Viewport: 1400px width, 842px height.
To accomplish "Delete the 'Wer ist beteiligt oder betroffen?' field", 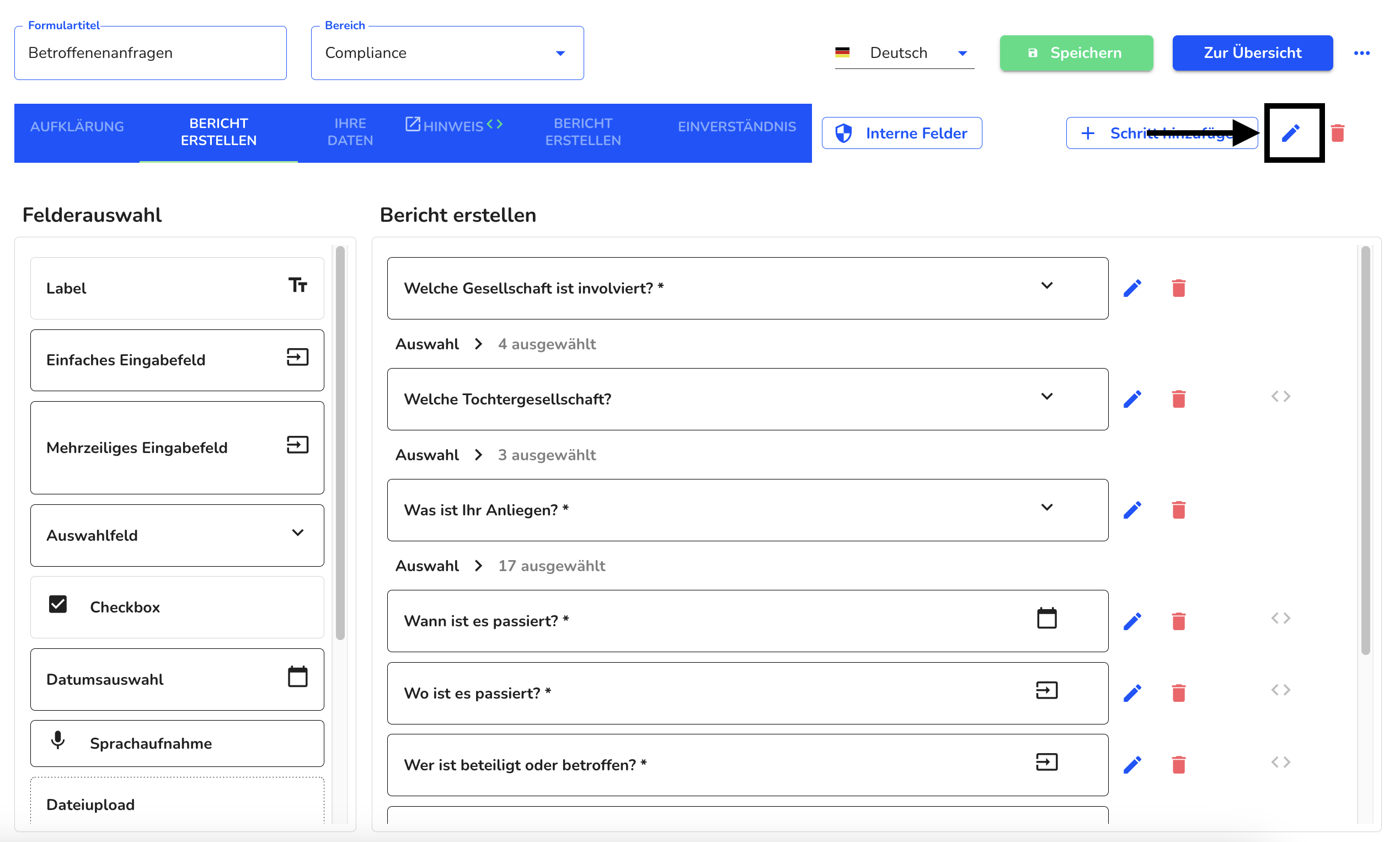I will tap(1178, 765).
